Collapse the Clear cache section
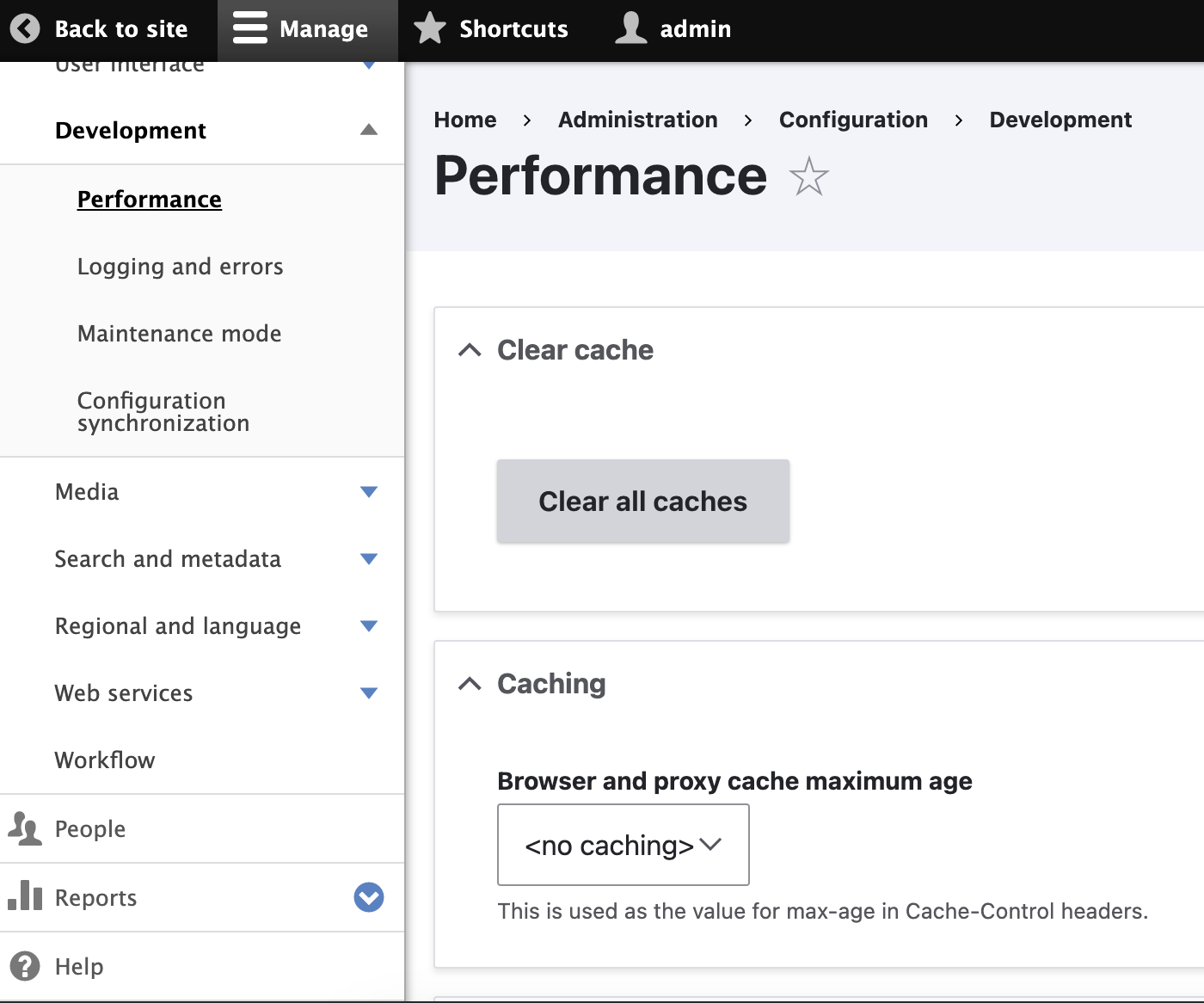The height and width of the screenshot is (1003, 1204). (x=470, y=350)
